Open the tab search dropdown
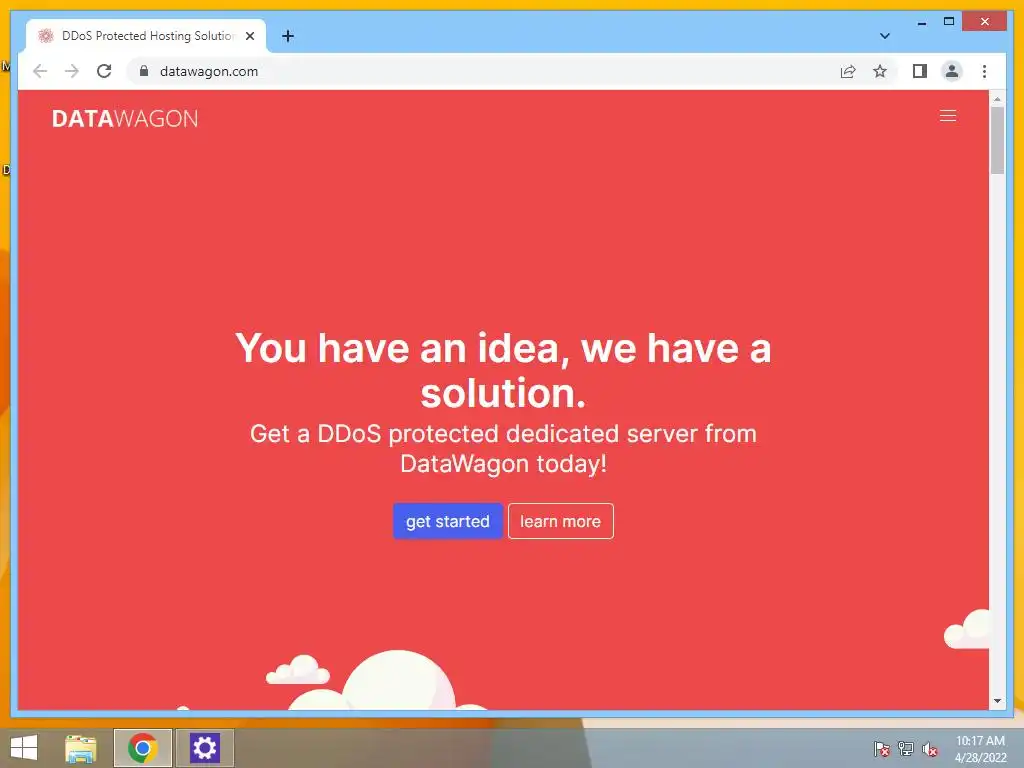Image resolution: width=1024 pixels, height=768 pixels. [884, 36]
